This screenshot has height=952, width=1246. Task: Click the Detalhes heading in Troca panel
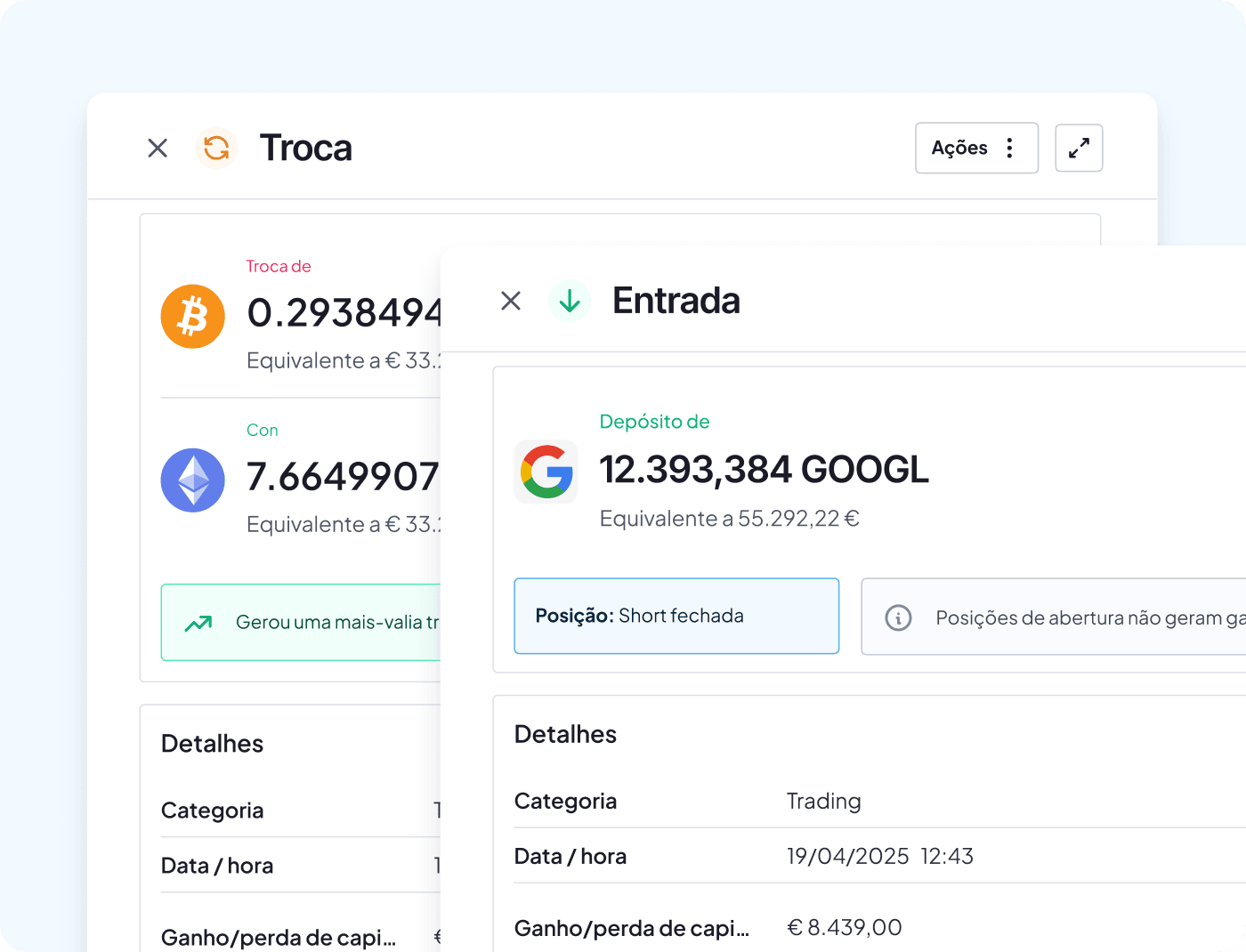click(x=212, y=744)
